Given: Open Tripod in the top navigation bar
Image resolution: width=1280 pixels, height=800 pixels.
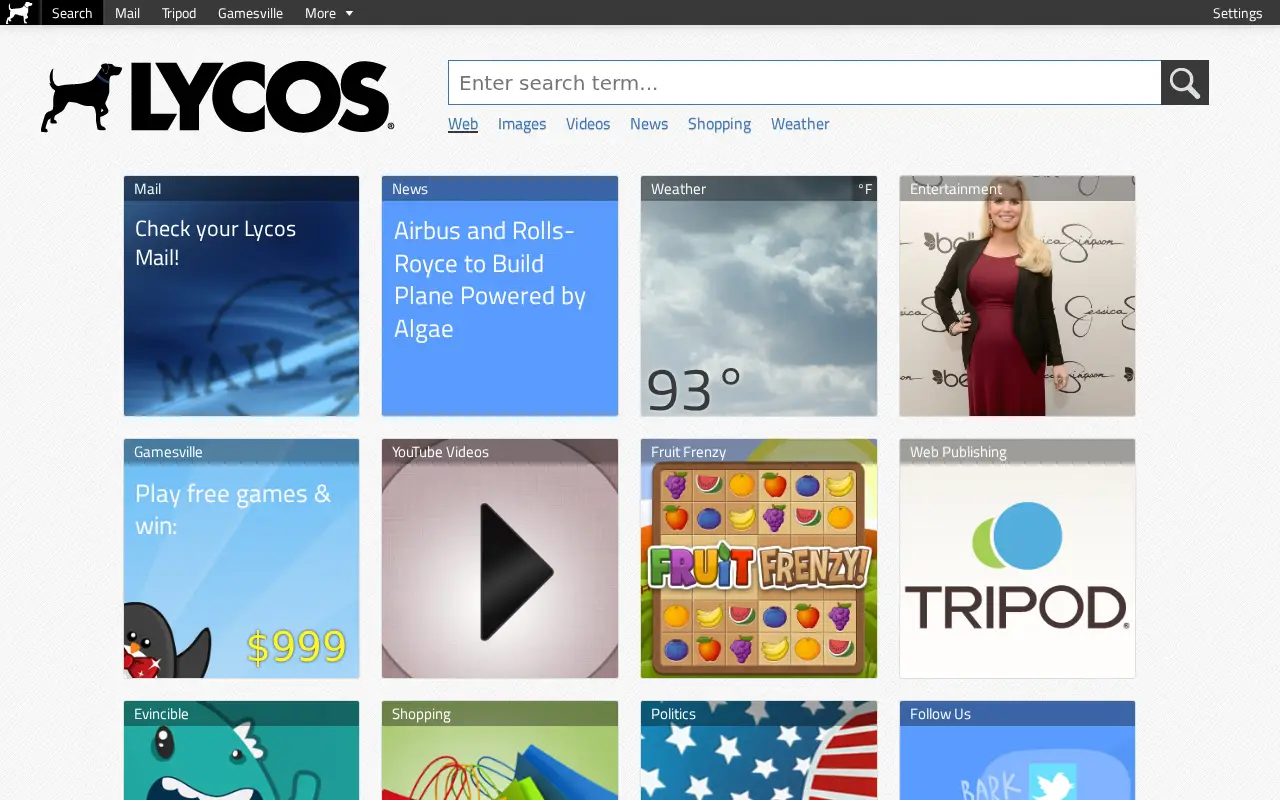Looking at the screenshot, I should 179,13.
